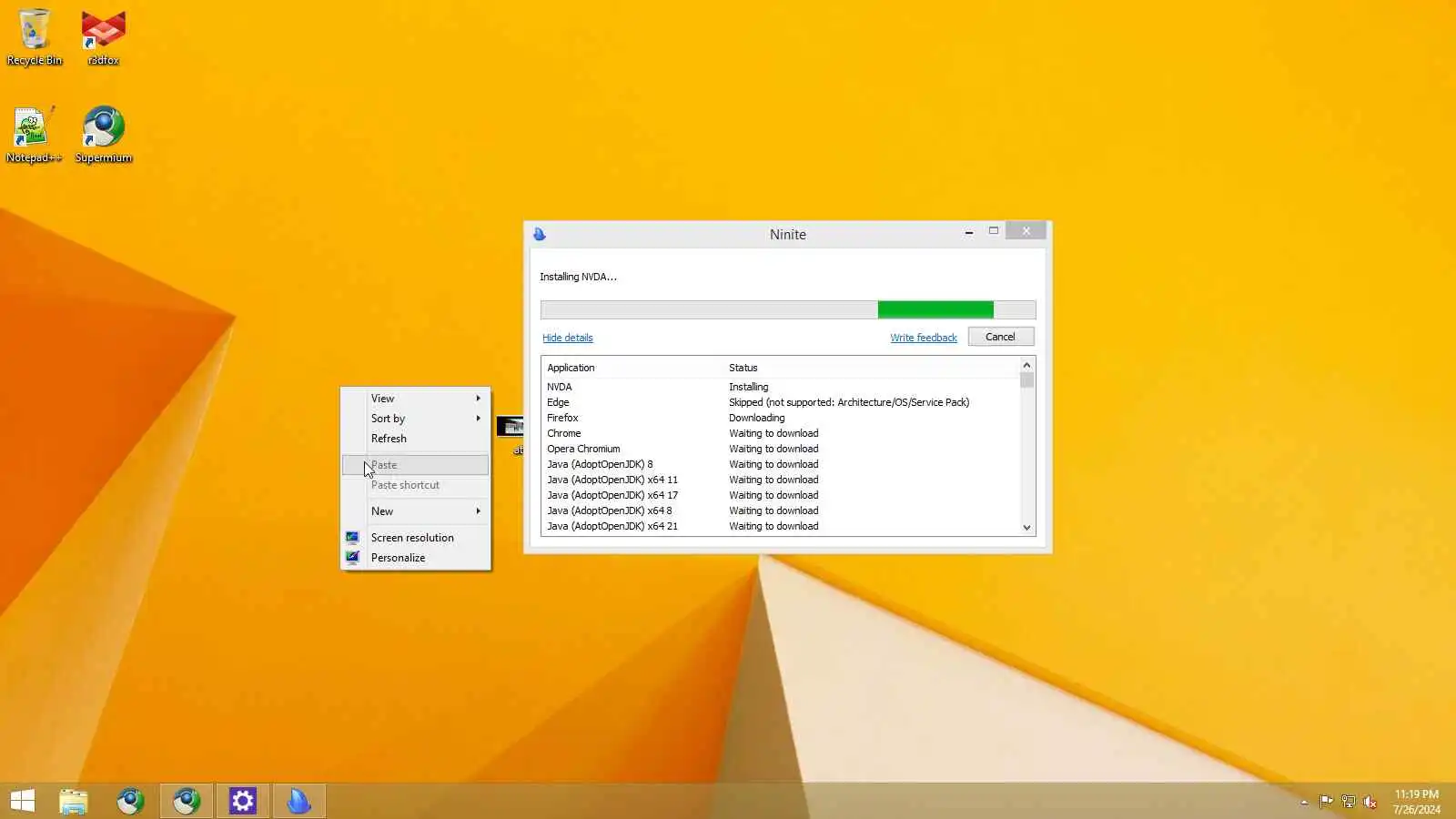Screen dimensions: 1456x819
Task: Click the Status column header
Action: click(x=872, y=368)
